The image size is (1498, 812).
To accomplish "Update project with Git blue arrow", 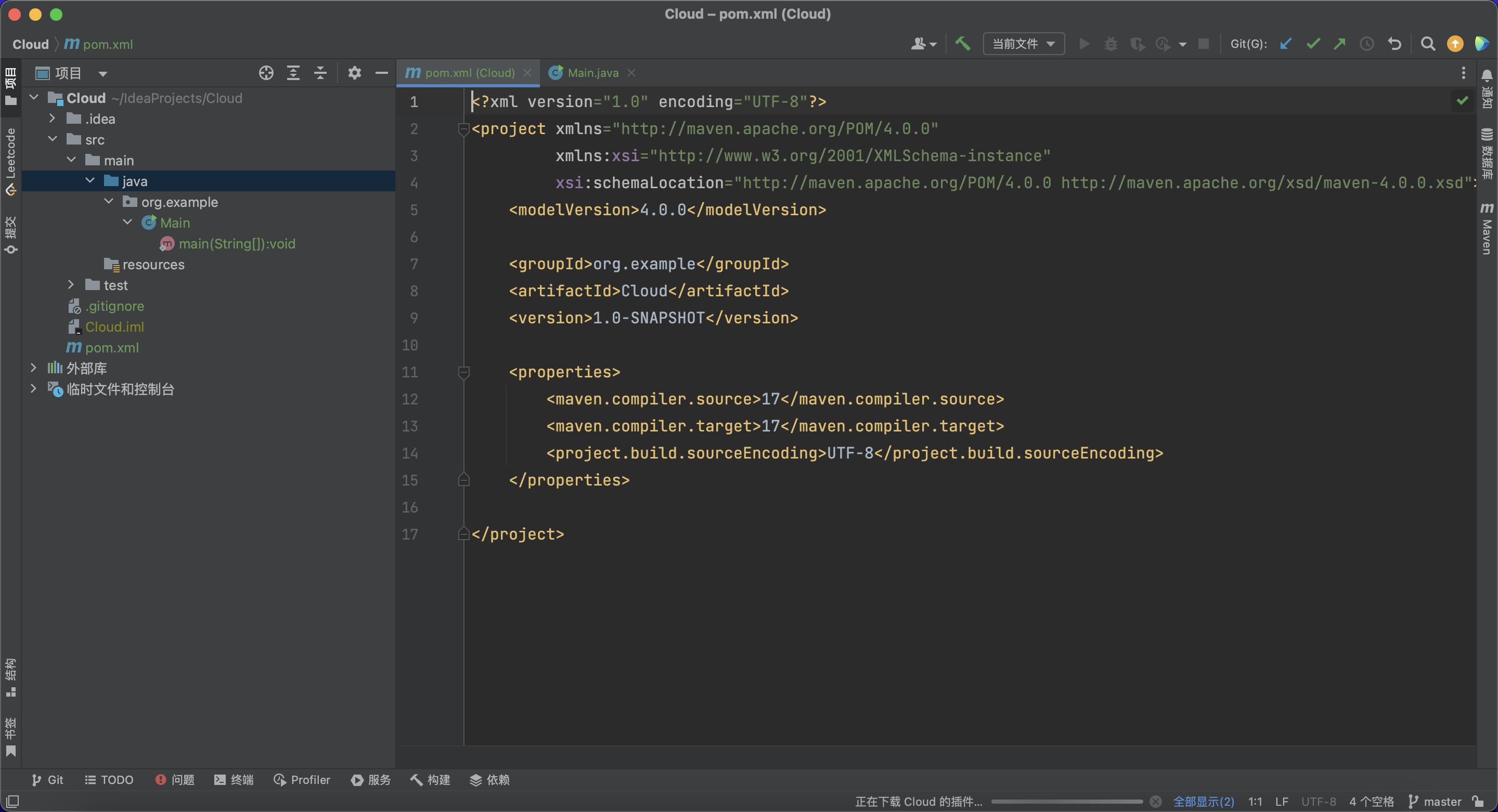I will (x=1286, y=44).
